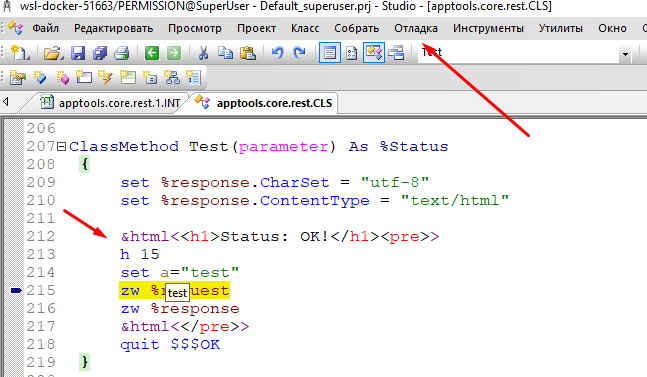Expand the toolbar combo box dropdown arrow
The width and height of the screenshot is (647, 377).
point(625,54)
